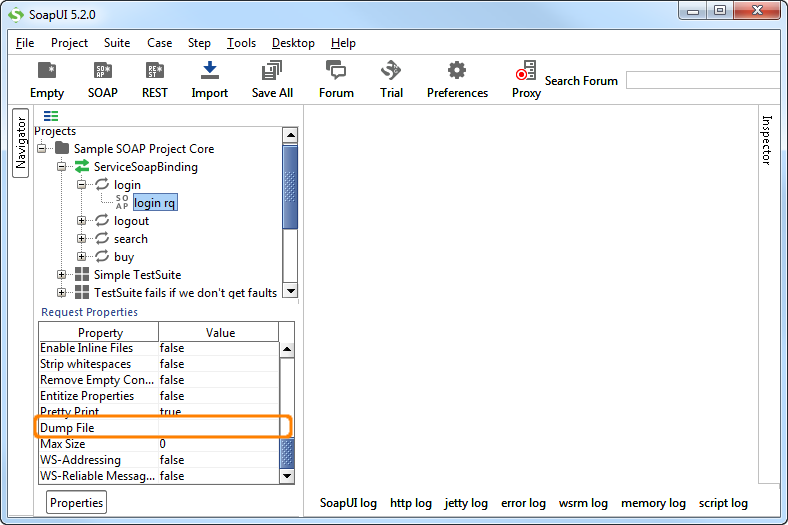The image size is (788, 525).
Task: Collapse the login operation node
Action: click(x=81, y=184)
